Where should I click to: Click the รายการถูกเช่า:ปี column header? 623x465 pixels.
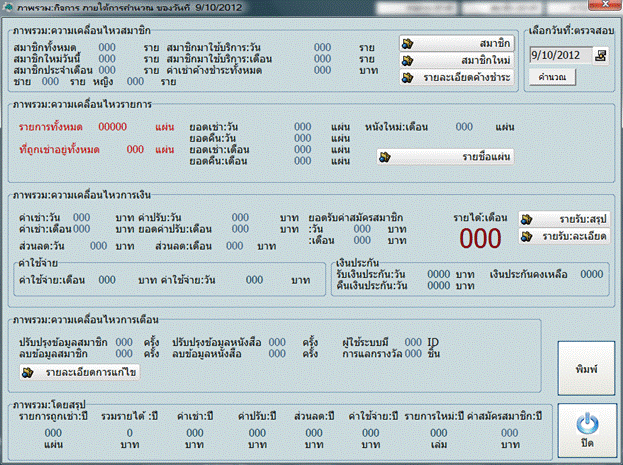point(53,417)
